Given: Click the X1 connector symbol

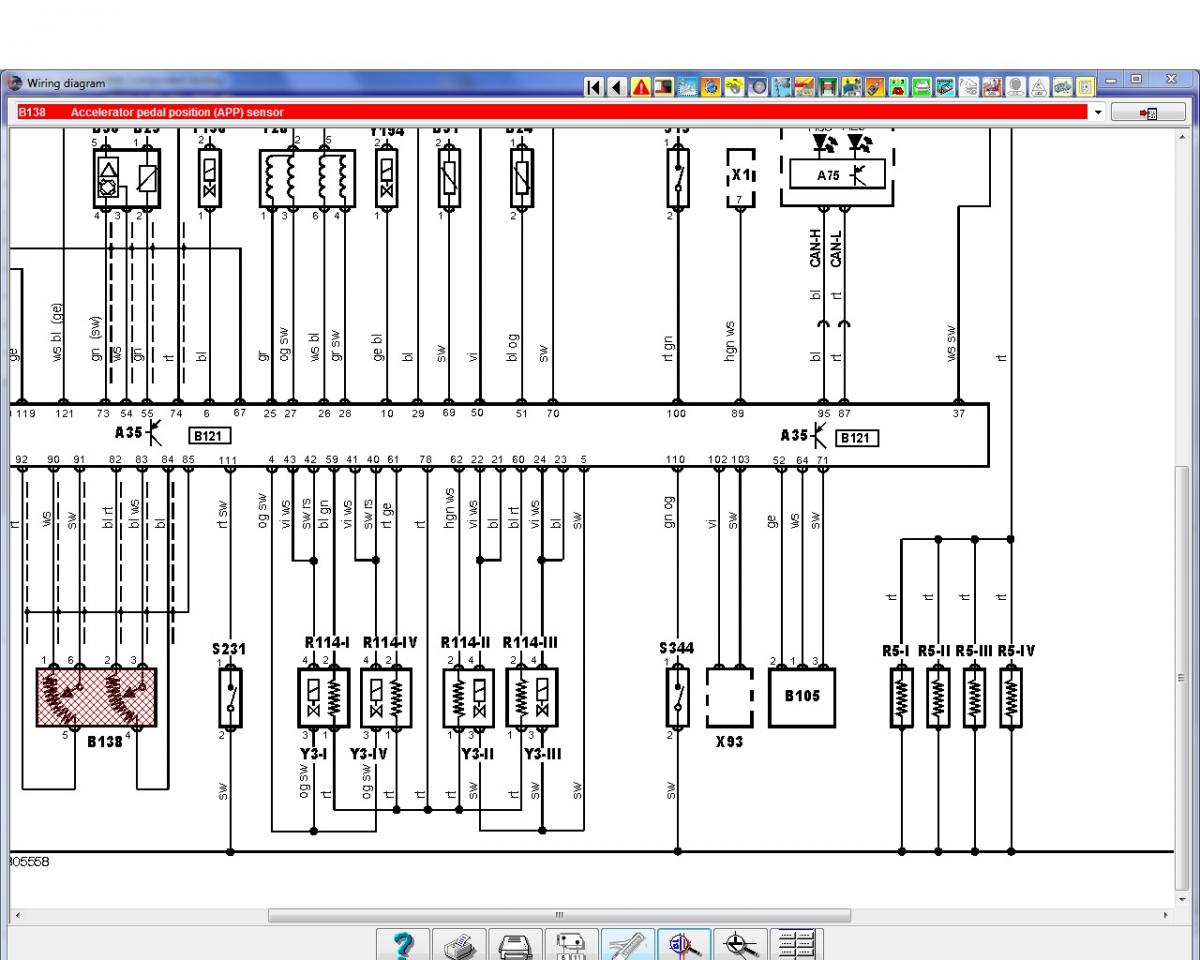Looking at the screenshot, I should (741, 178).
